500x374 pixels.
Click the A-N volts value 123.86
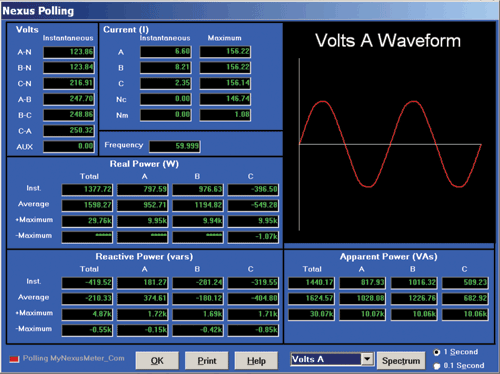tap(69, 52)
